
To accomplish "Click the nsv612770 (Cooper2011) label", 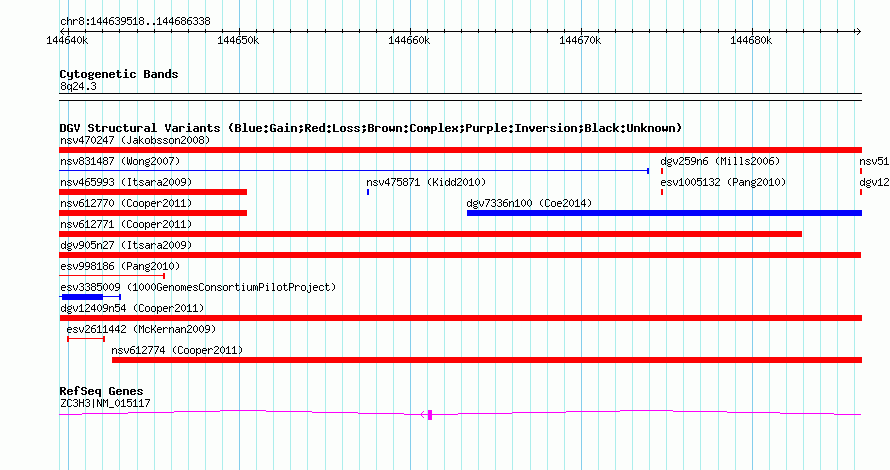I will [x=126, y=203].
